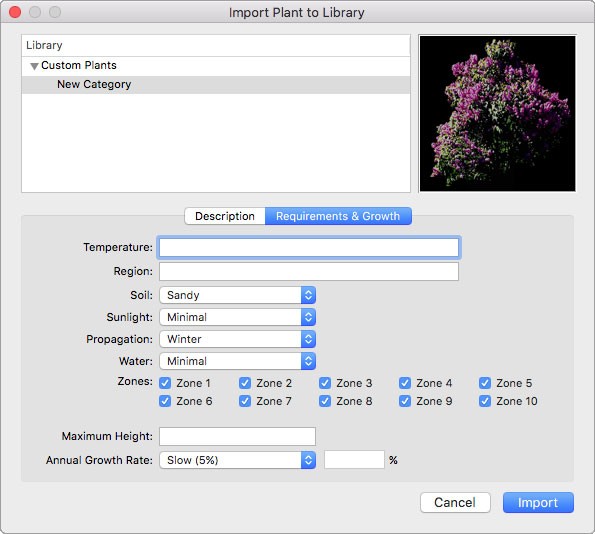Collapse the Custom Plants disclosure triangle
This screenshot has height=534, width=595.
pos(34,66)
